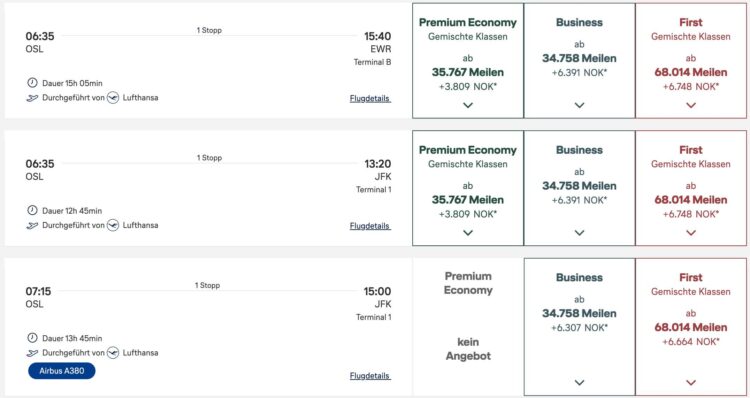
Task: Click Lufthansa logo on 07:15 departure flight
Action: coord(113,353)
